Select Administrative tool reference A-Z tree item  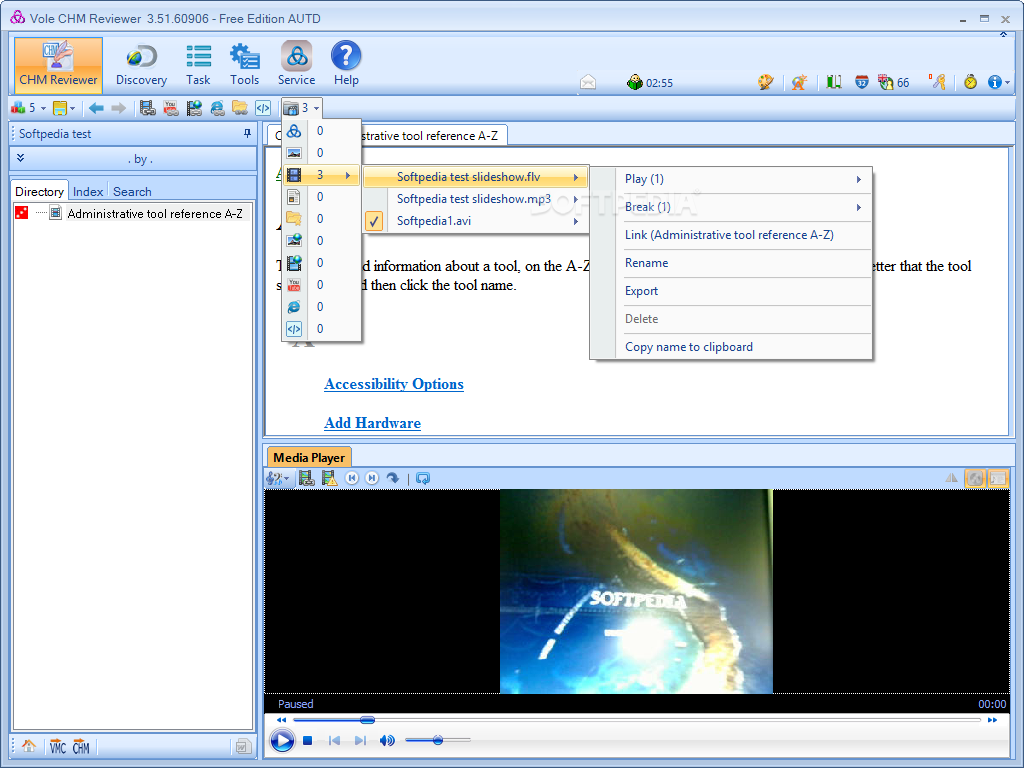pos(155,214)
